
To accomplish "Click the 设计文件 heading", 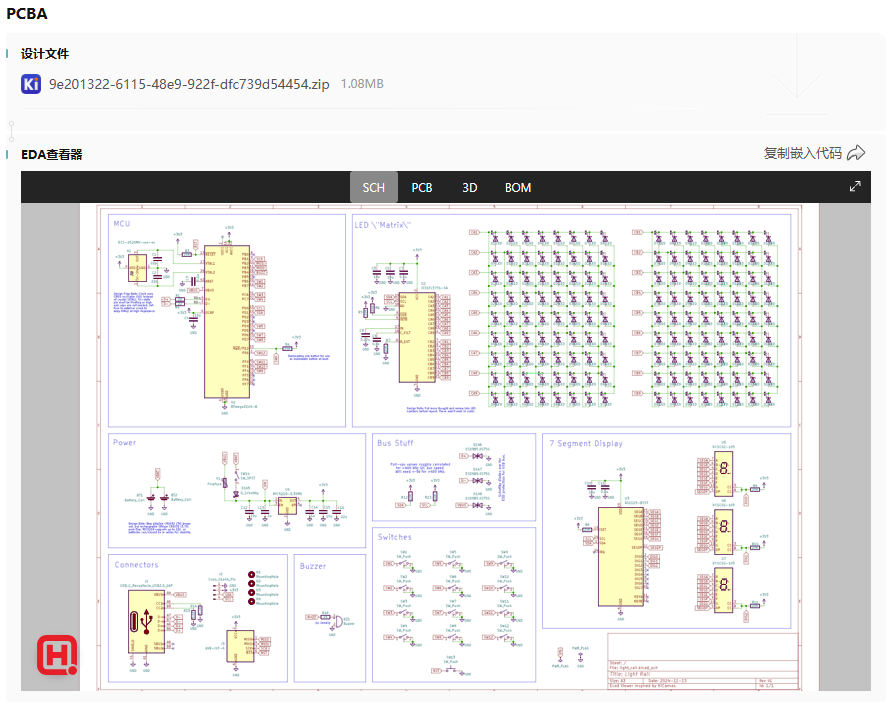I will click(44, 54).
